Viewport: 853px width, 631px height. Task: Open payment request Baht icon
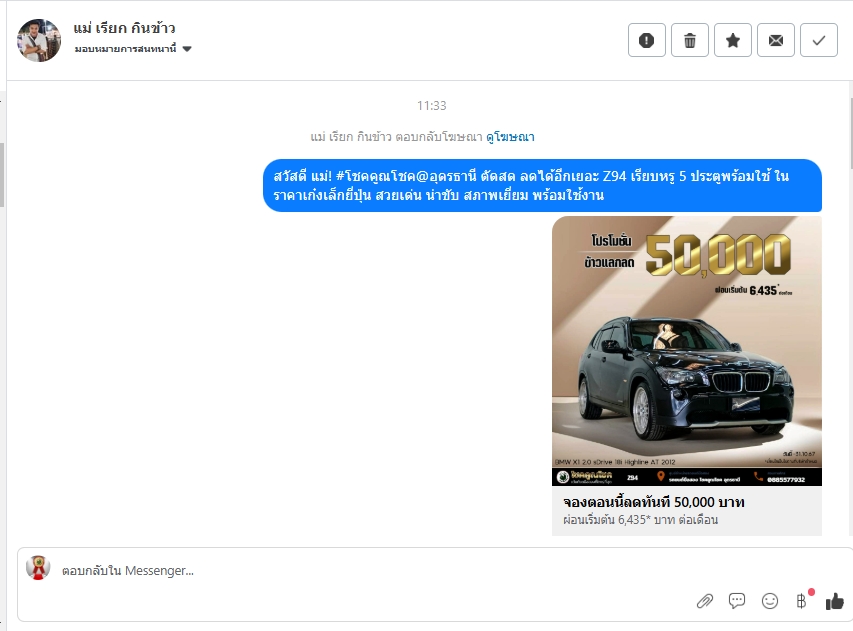801,601
